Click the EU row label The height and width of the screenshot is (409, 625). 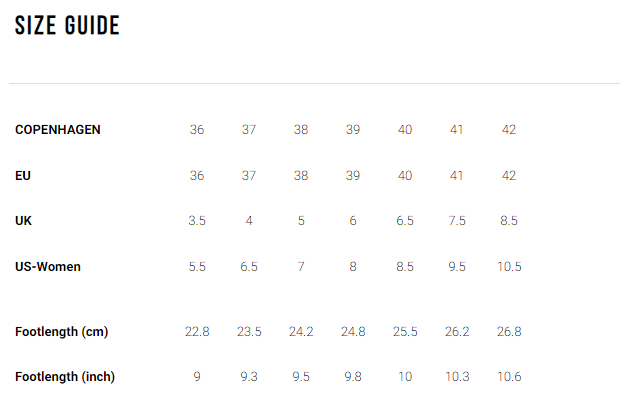click(x=23, y=175)
